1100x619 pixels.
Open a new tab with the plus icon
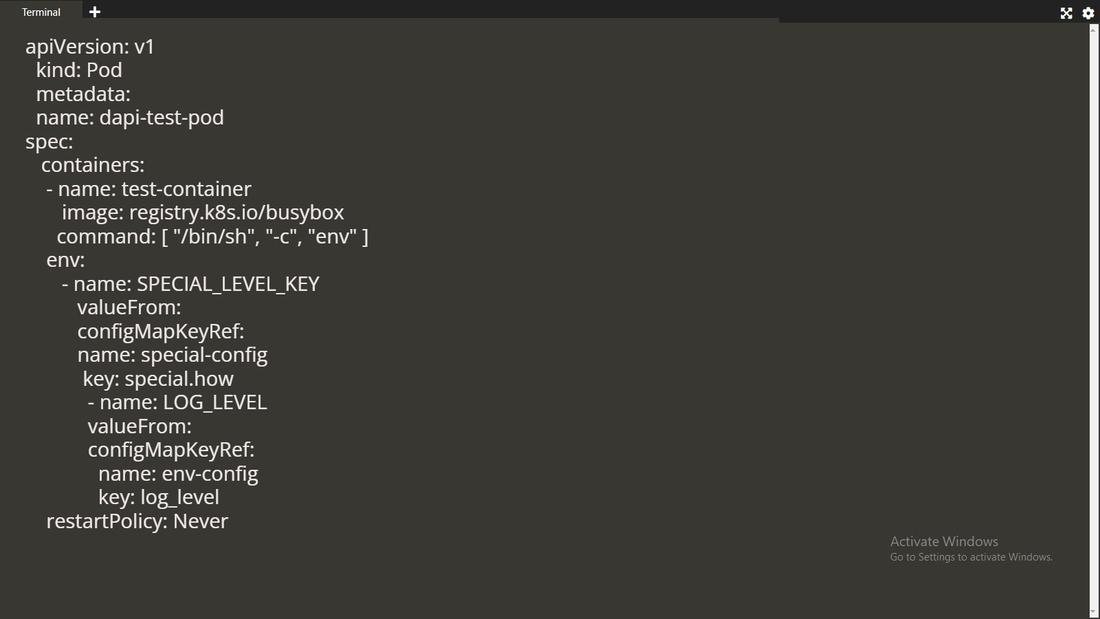click(94, 12)
